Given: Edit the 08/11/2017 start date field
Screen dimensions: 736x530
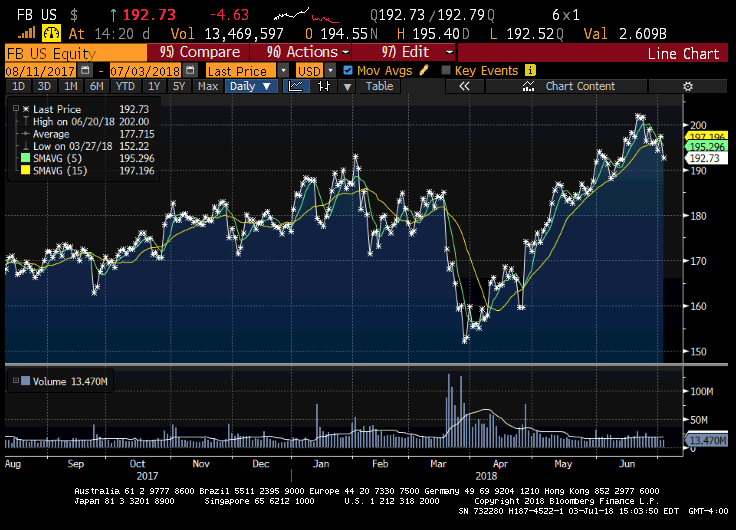Looking at the screenshot, I should (x=40, y=71).
